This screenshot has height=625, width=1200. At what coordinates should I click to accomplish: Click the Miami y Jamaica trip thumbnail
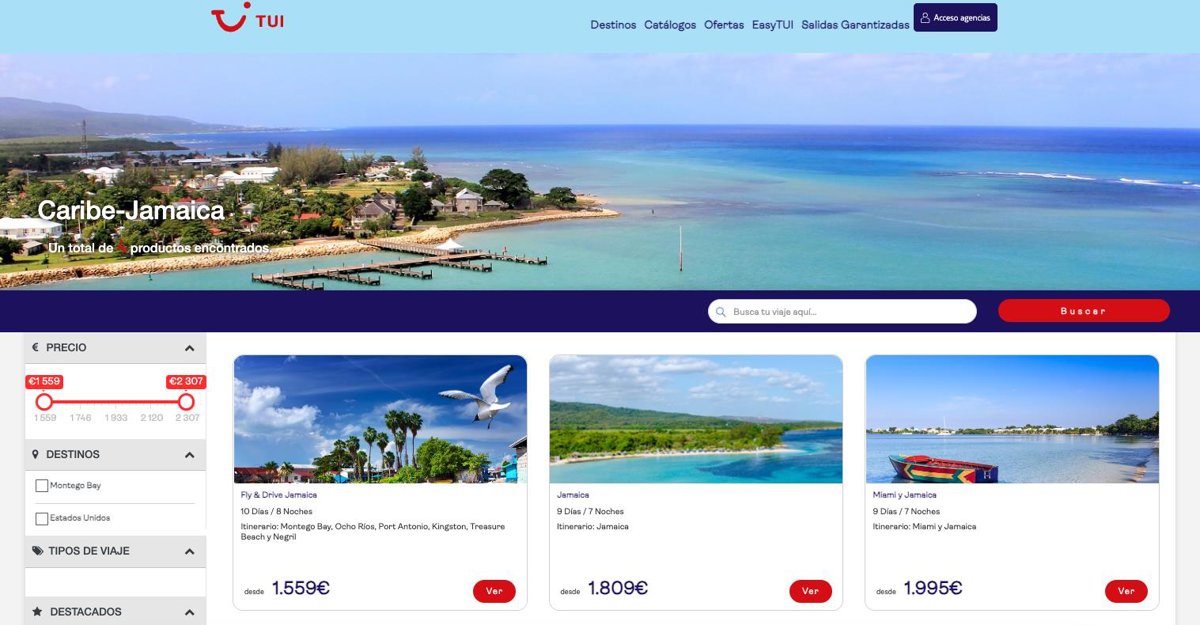click(x=1012, y=419)
